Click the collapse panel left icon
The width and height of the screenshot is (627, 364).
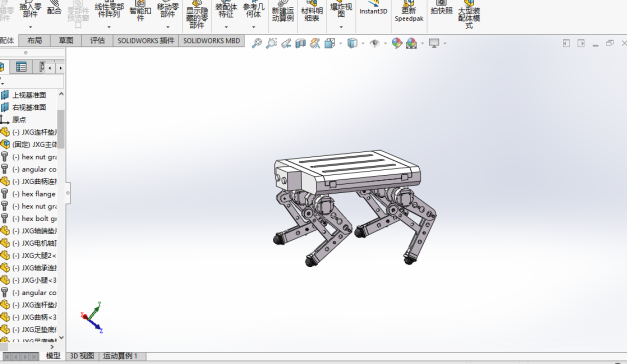tap(566, 43)
